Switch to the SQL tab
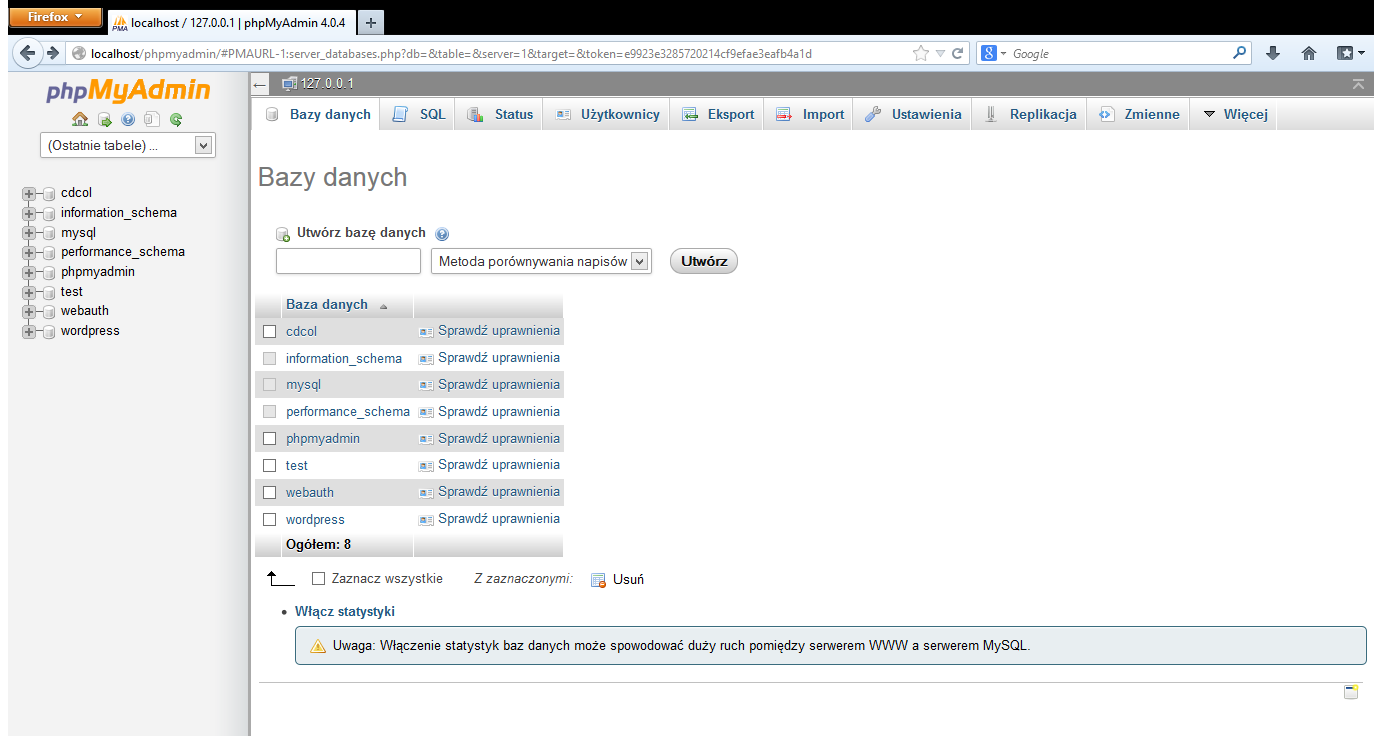This screenshot has width=1382, height=744. click(419, 114)
